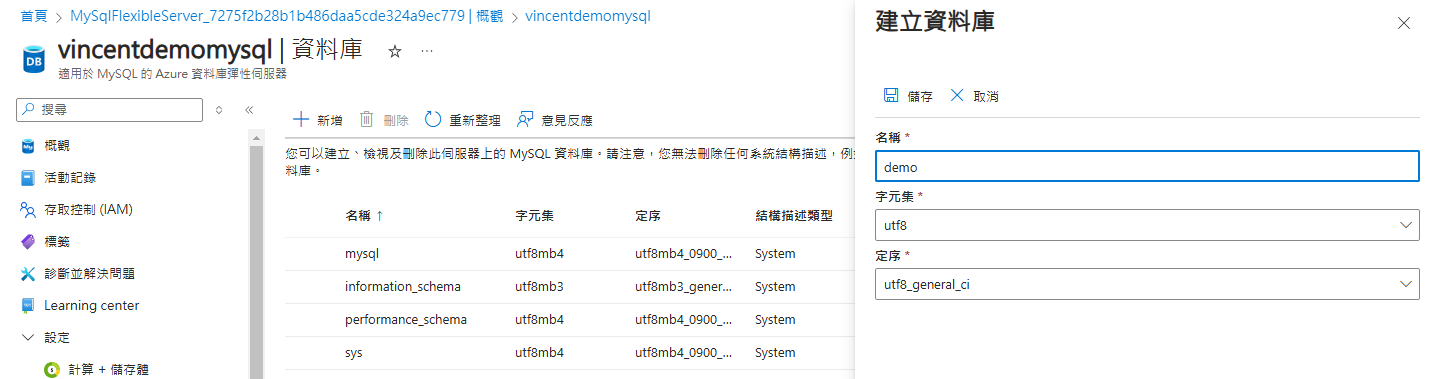Click the 刪除 trash button in toolbar
This screenshot has width=1440, height=379.
384,120
